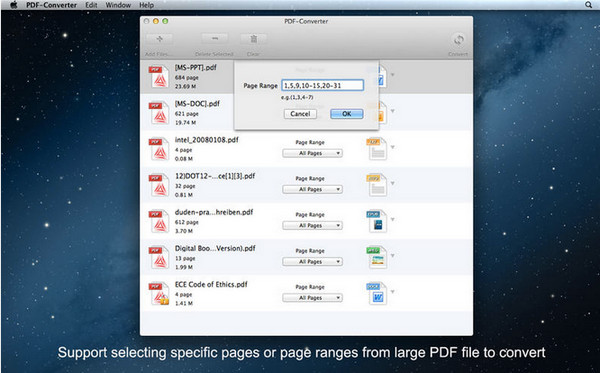Click the Convert icon in toolbar
Screen dimensions: 600x373
click(458, 40)
